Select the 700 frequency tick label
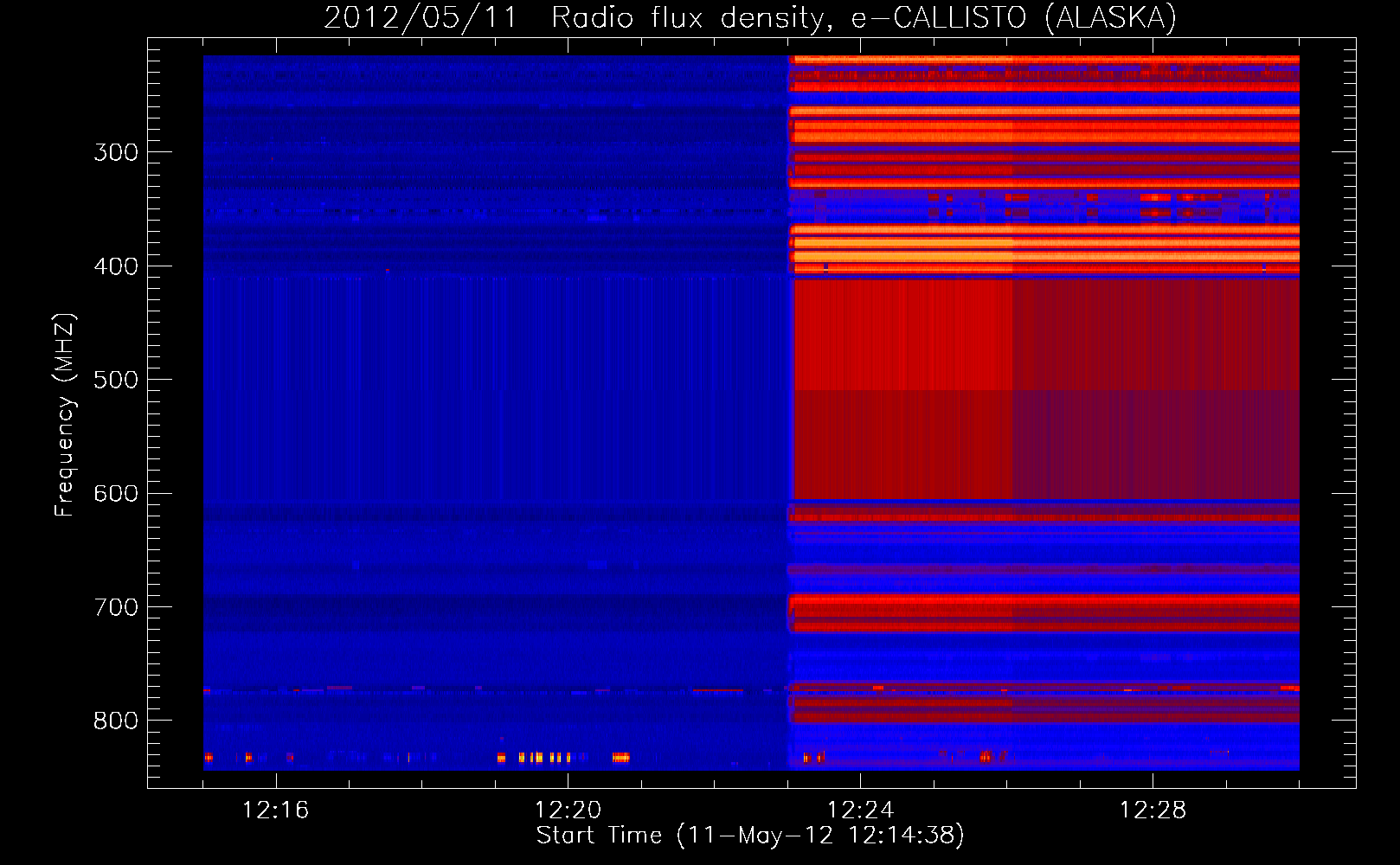This screenshot has height=865, width=1400. pyautogui.click(x=116, y=607)
